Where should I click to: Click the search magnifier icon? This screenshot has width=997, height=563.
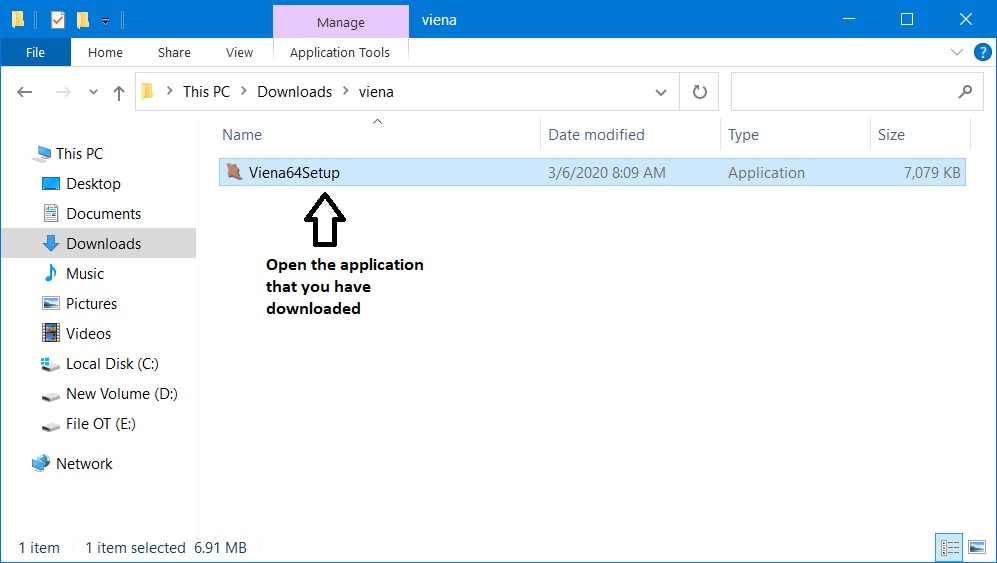pyautogui.click(x=965, y=92)
